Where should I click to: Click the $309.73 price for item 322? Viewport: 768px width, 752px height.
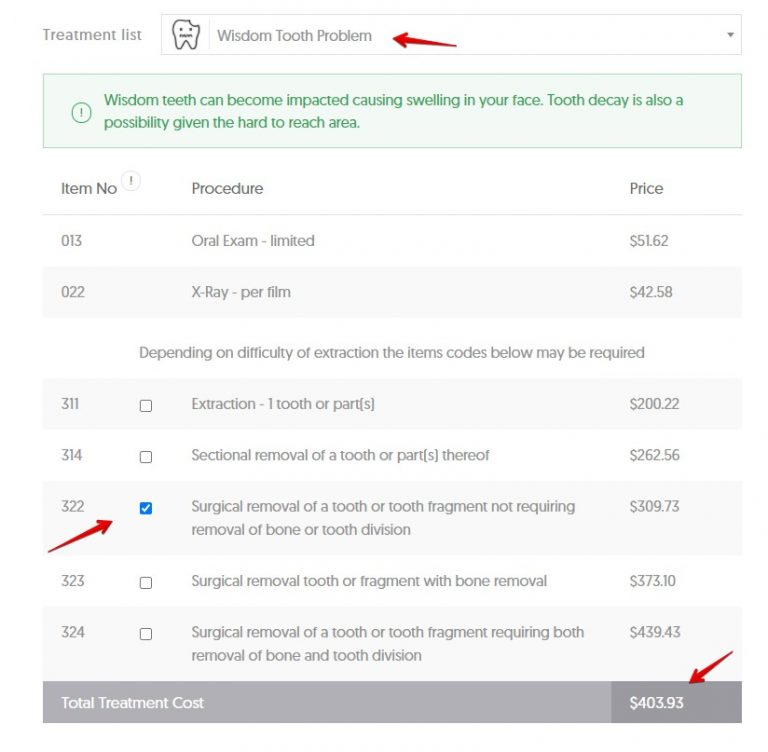[x=654, y=507]
